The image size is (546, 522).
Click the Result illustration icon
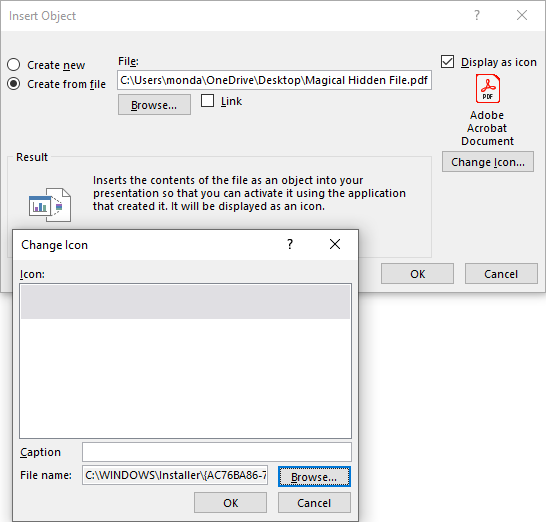tap(50, 205)
